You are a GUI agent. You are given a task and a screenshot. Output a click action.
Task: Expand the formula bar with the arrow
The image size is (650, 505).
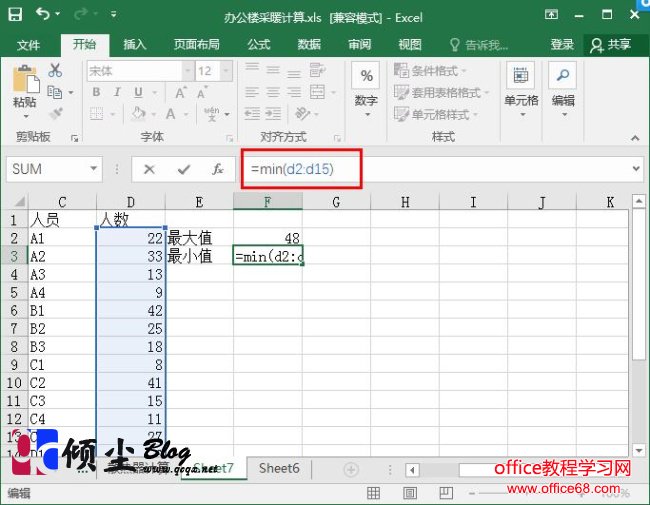click(x=636, y=168)
